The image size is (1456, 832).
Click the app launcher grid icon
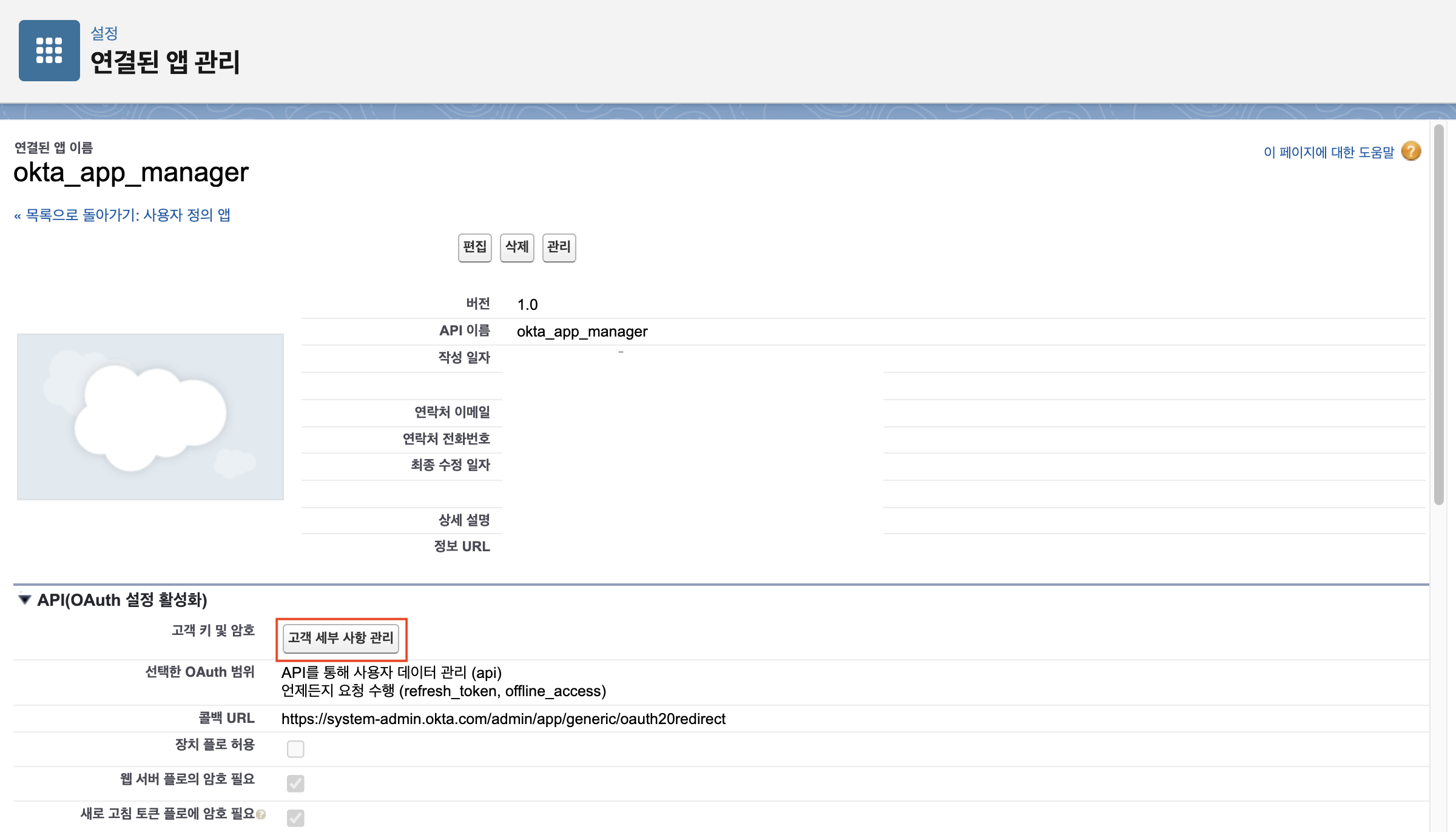pyautogui.click(x=49, y=50)
